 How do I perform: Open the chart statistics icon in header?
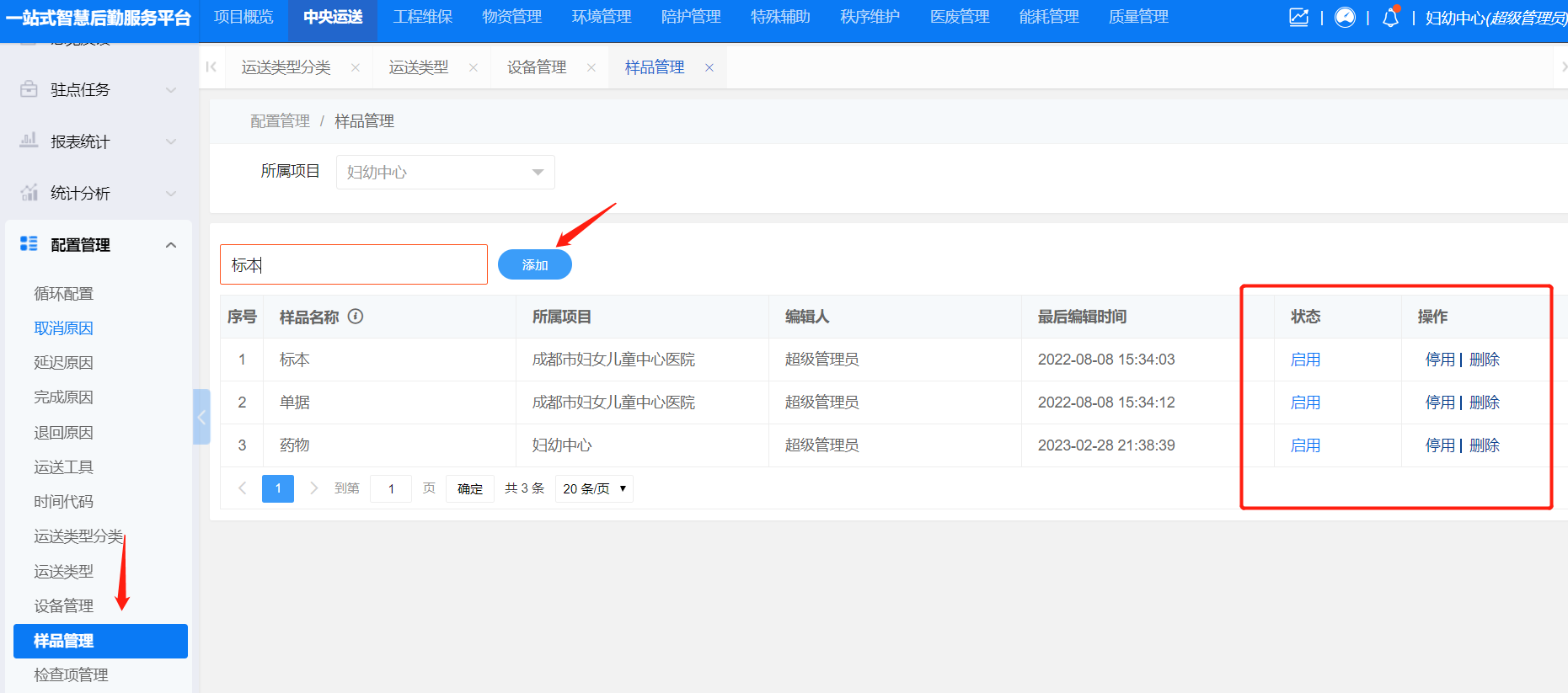pos(1298,17)
